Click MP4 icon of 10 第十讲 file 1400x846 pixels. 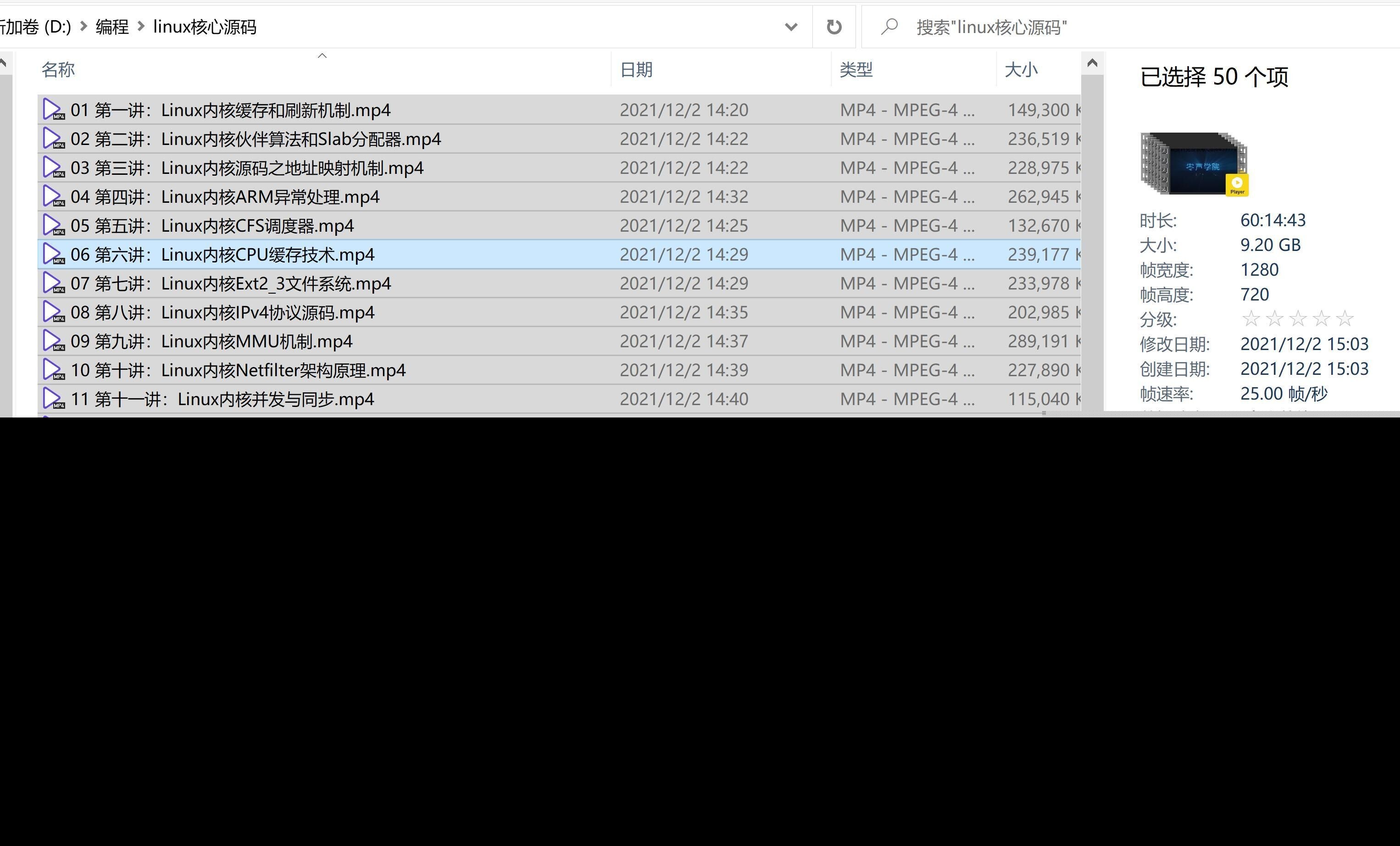[x=53, y=370]
